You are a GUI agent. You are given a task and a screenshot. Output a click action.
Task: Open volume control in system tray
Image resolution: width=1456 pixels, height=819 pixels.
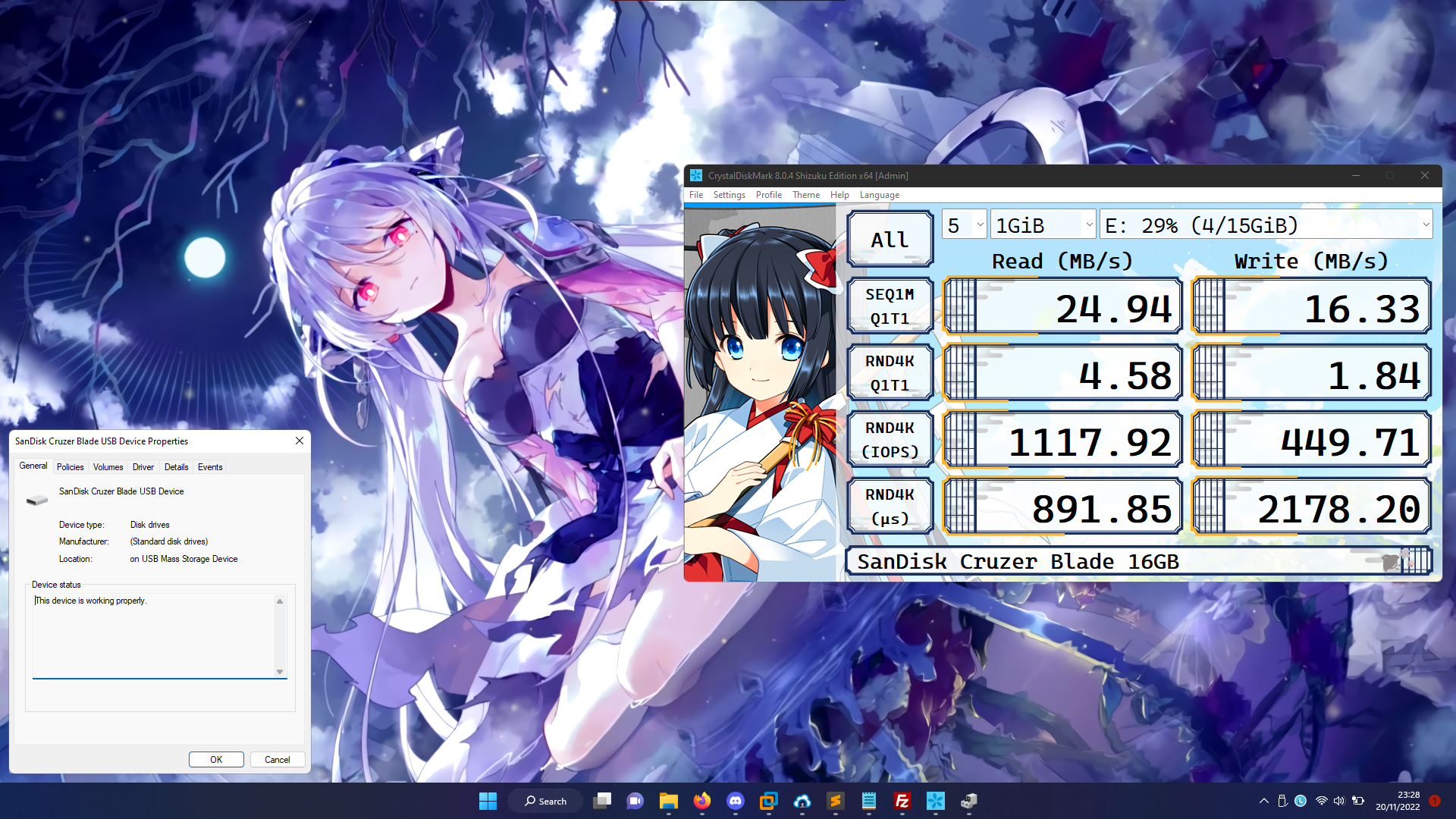(1339, 801)
